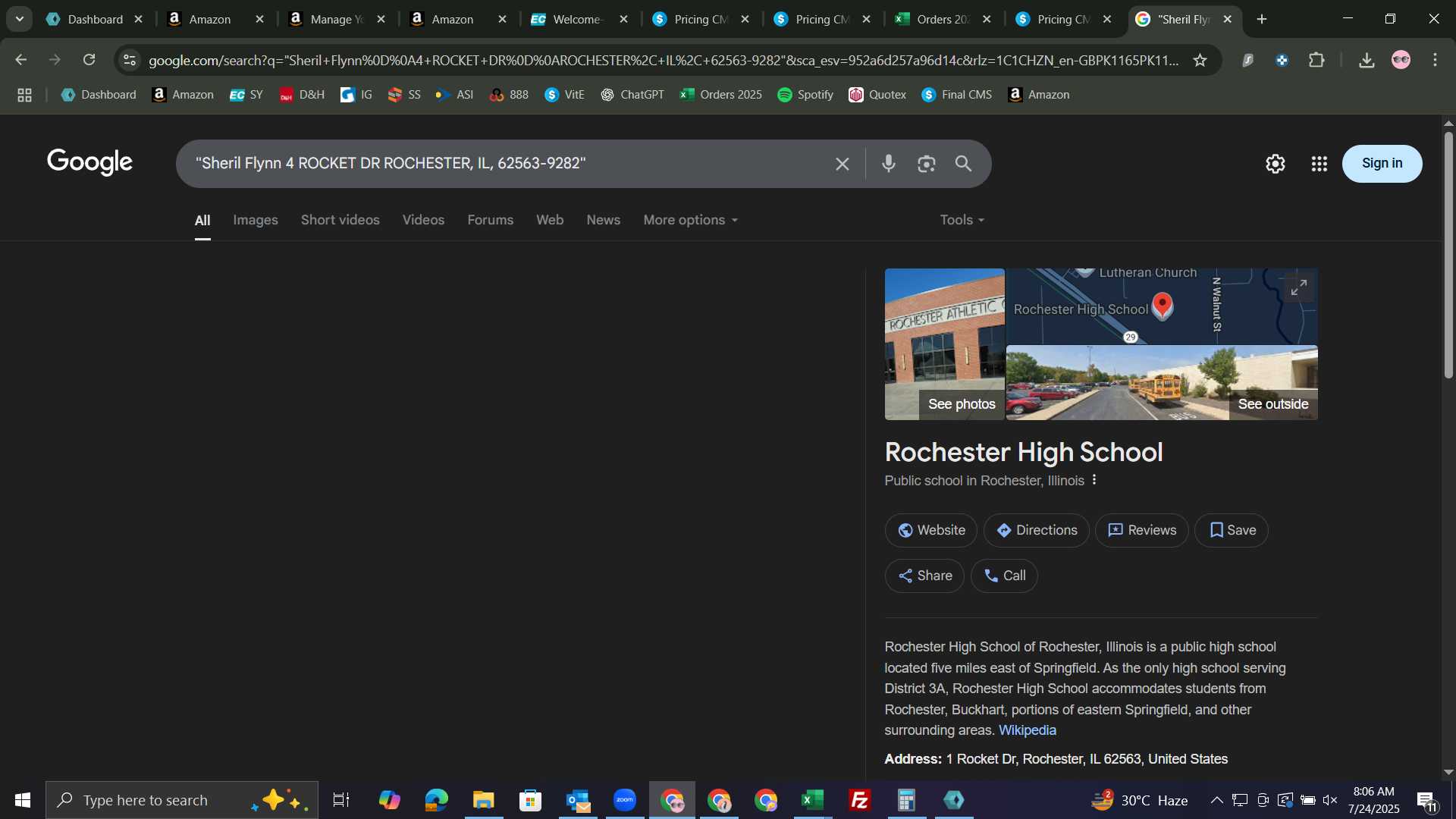1456x819 pixels.
Task: Open the bookmarks apps grid icon
Action: [24, 95]
